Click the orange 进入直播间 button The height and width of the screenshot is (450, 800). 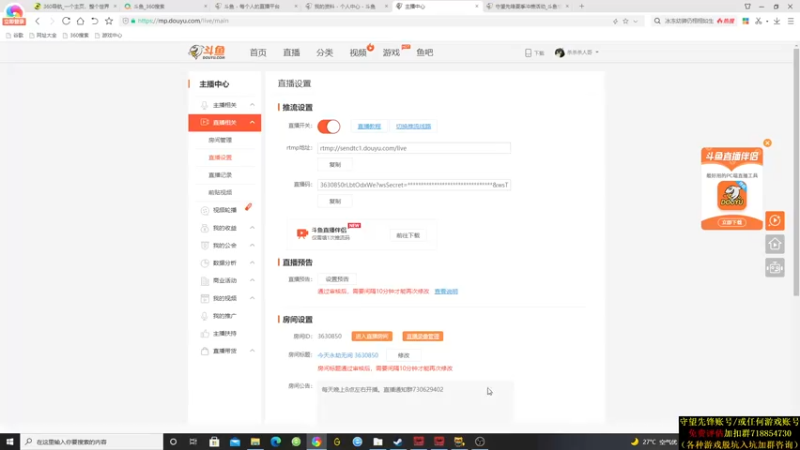click(x=372, y=336)
